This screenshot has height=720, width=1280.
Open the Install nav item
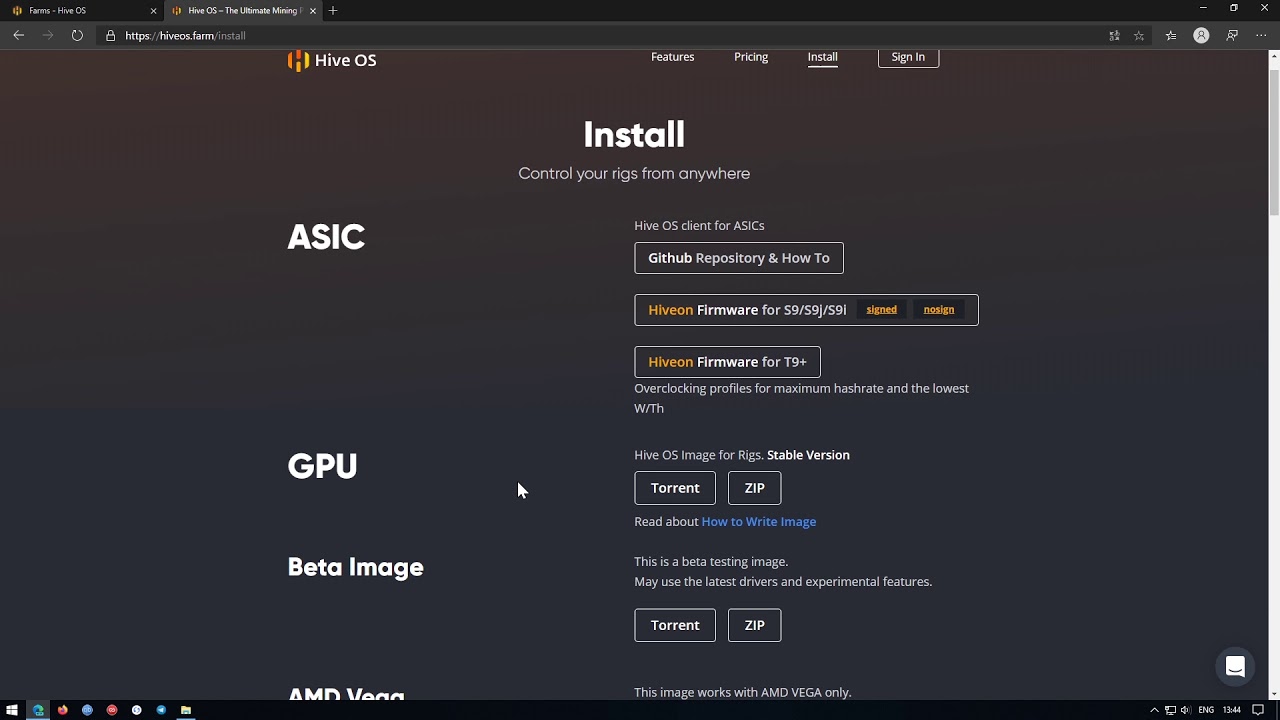(x=822, y=57)
